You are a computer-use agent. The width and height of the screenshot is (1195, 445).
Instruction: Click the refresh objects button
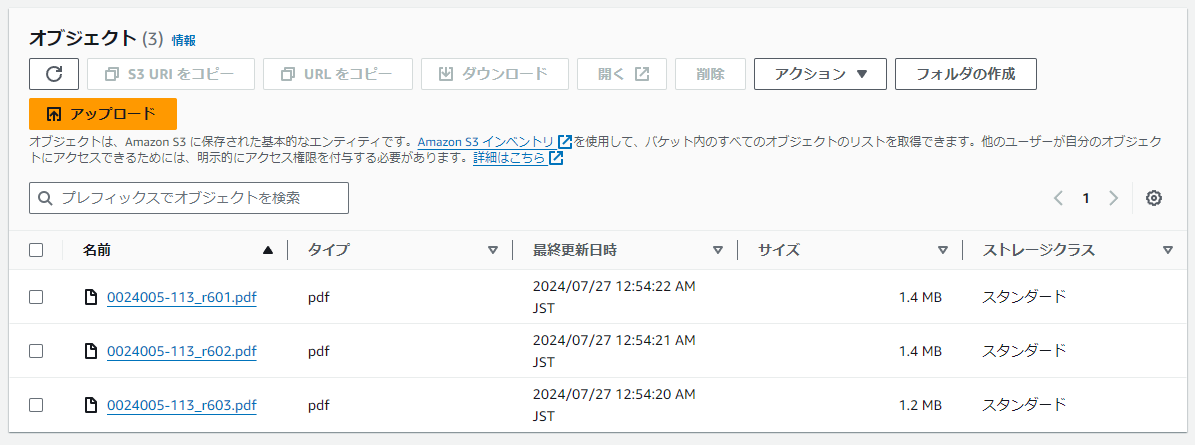click(x=54, y=74)
